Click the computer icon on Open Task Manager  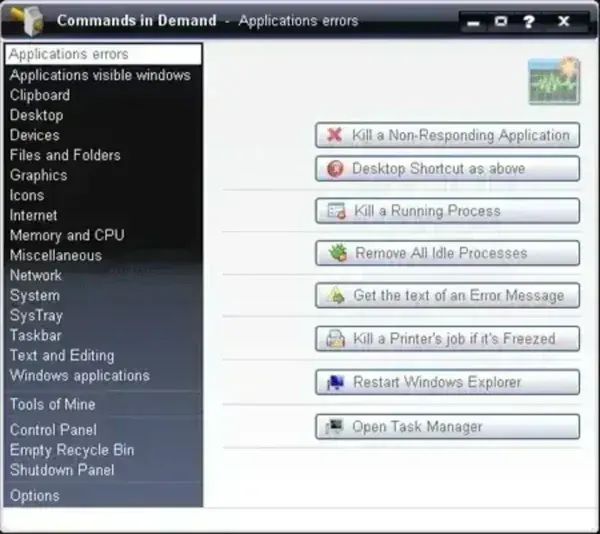pos(334,427)
